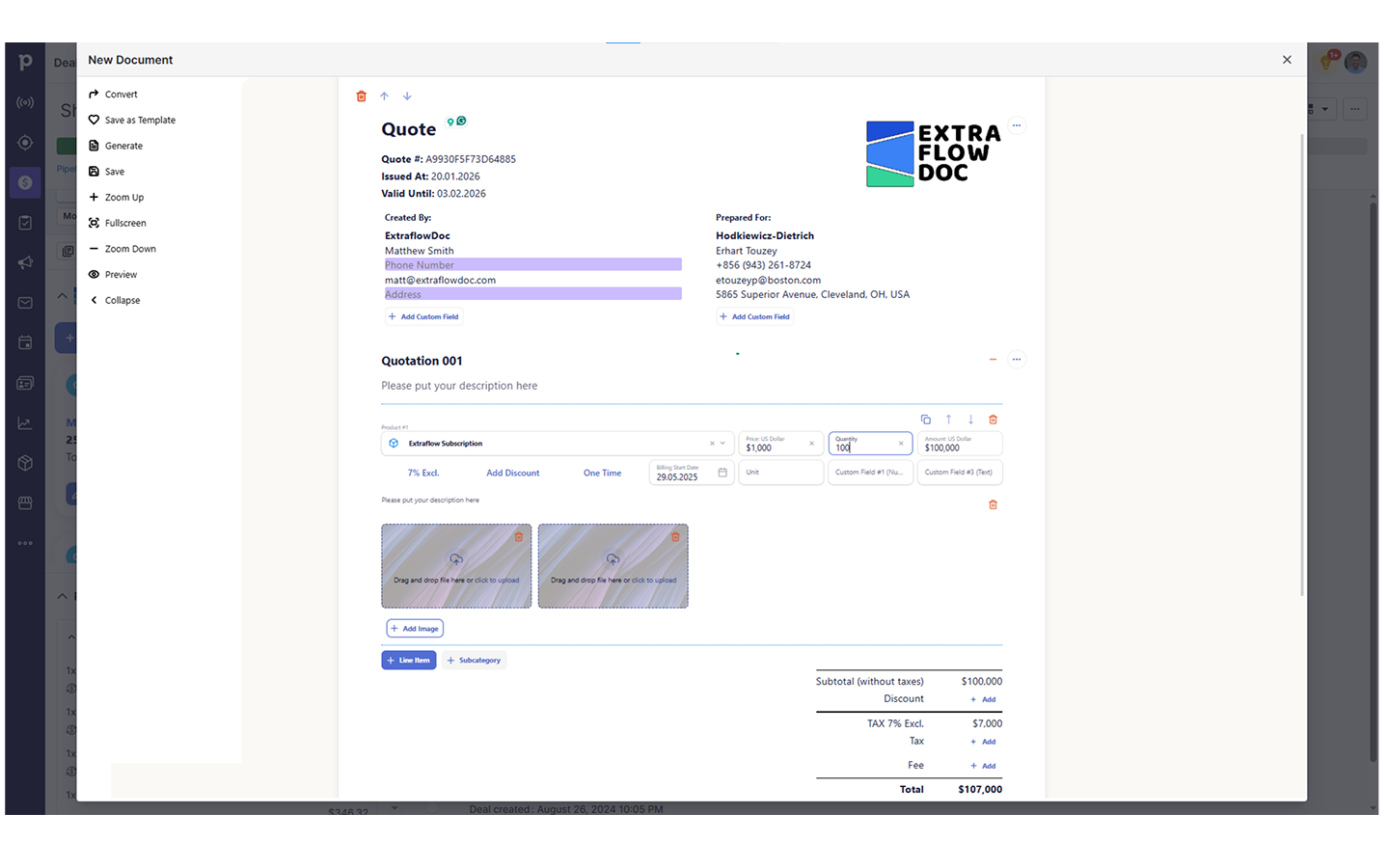Move Product #1 down with the arrow icon
This screenshot has width=1389, height=868.
pos(970,419)
